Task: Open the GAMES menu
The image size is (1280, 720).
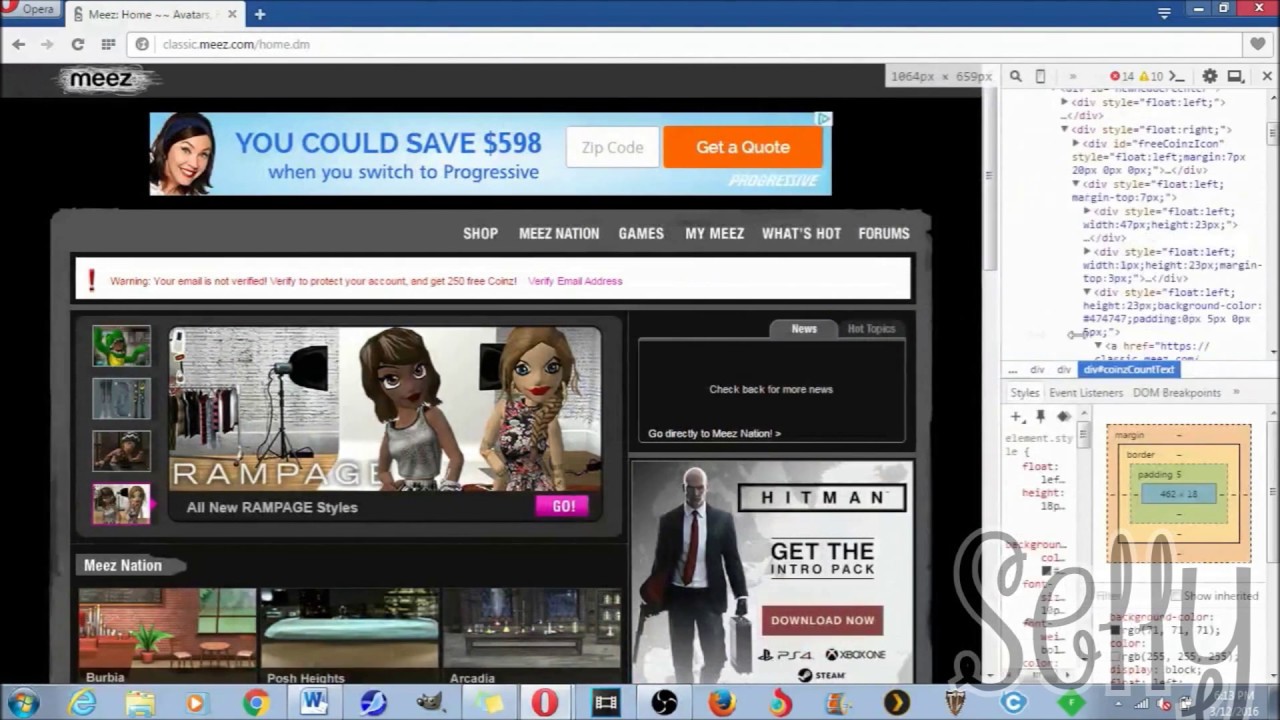Action: click(641, 233)
